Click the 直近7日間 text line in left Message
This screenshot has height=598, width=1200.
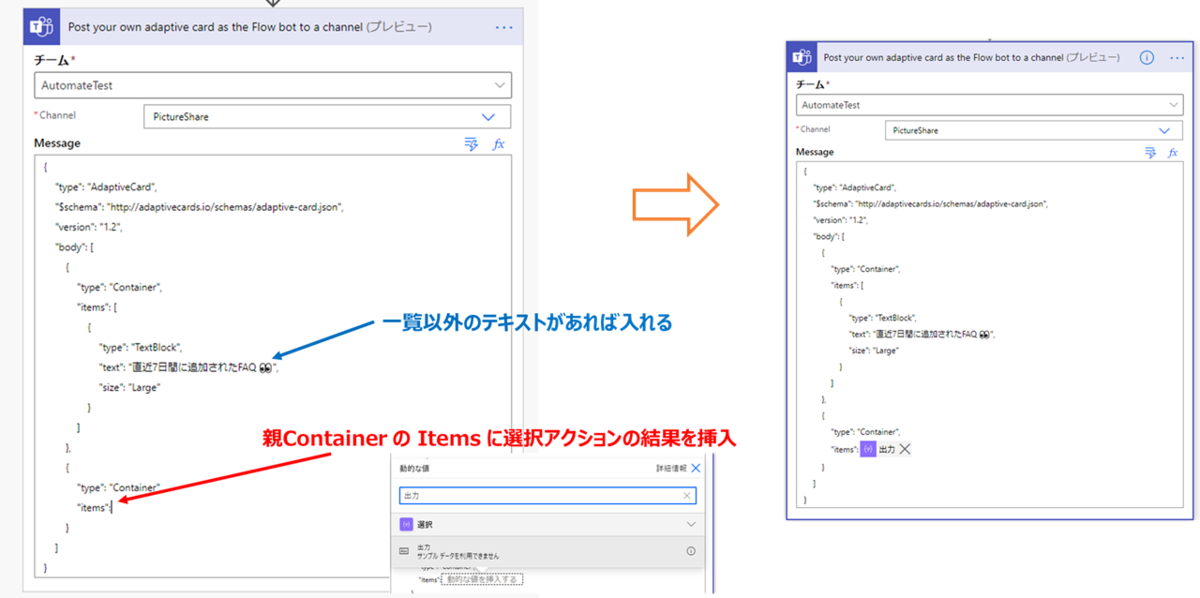(x=187, y=367)
